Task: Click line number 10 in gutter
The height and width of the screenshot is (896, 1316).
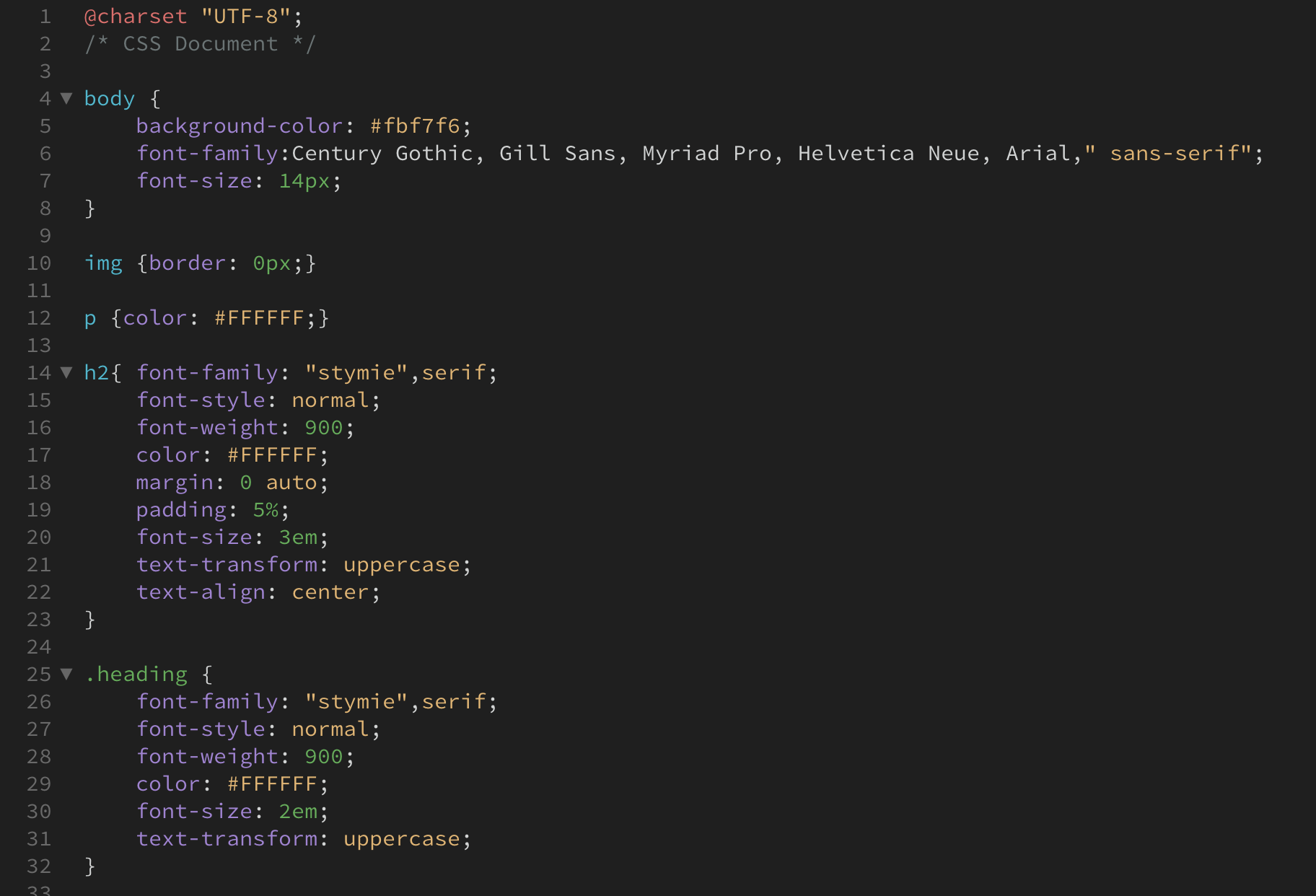Action: [39, 263]
